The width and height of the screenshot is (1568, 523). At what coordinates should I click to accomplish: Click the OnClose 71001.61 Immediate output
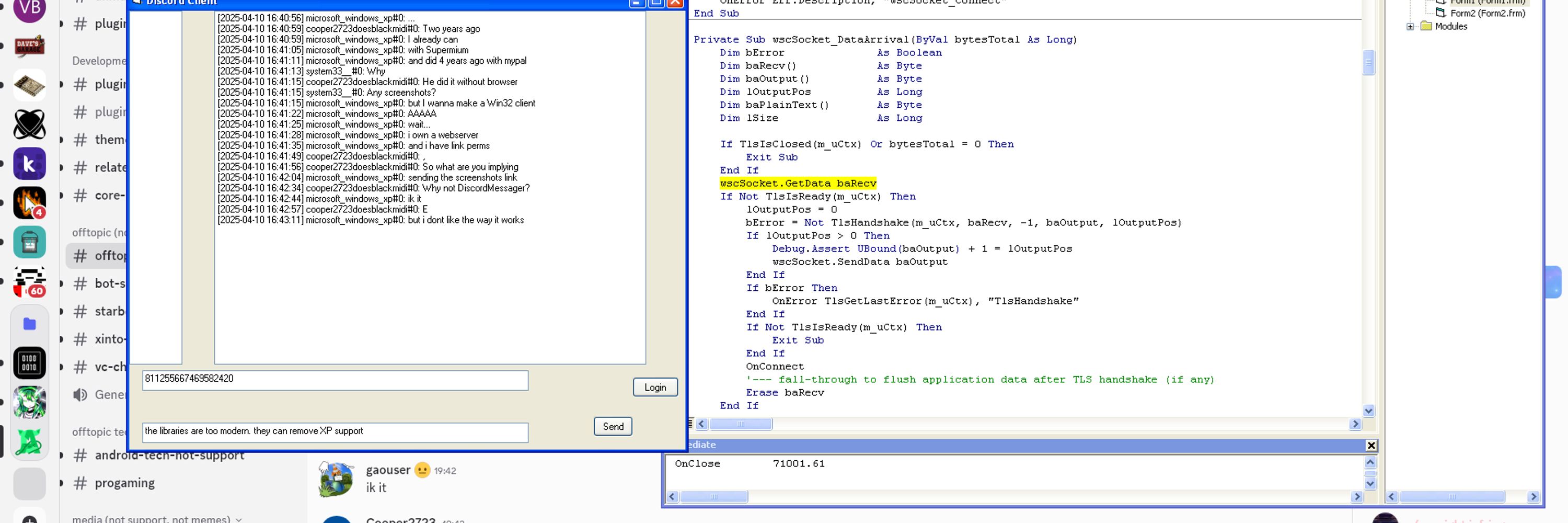click(750, 464)
